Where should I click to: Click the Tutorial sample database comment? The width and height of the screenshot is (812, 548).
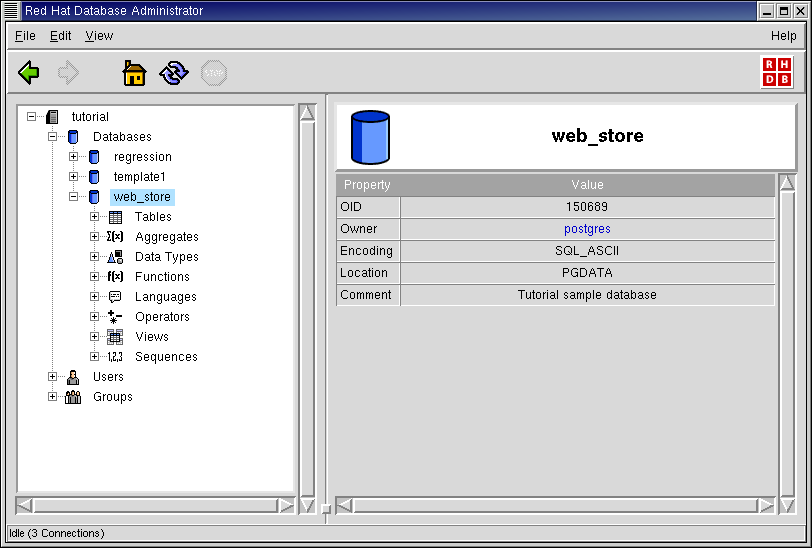(587, 295)
